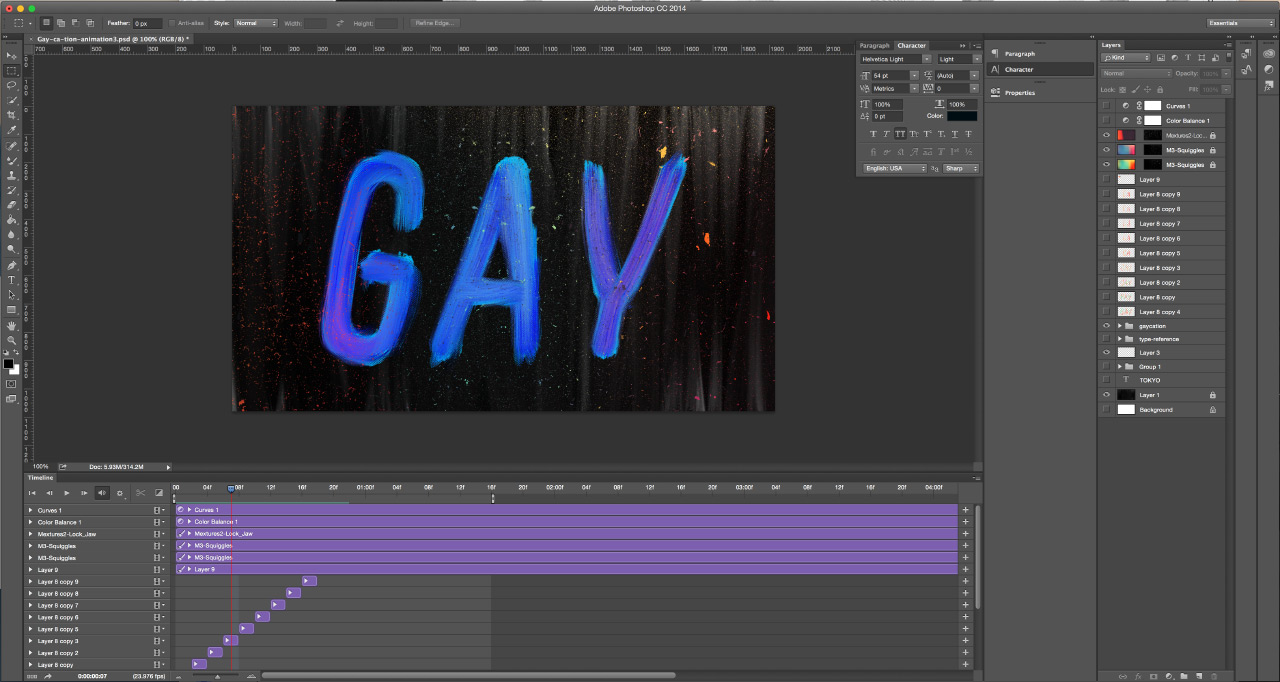
Task: Click the Layer 8 copy 9 timeline clip
Action: tap(309, 581)
